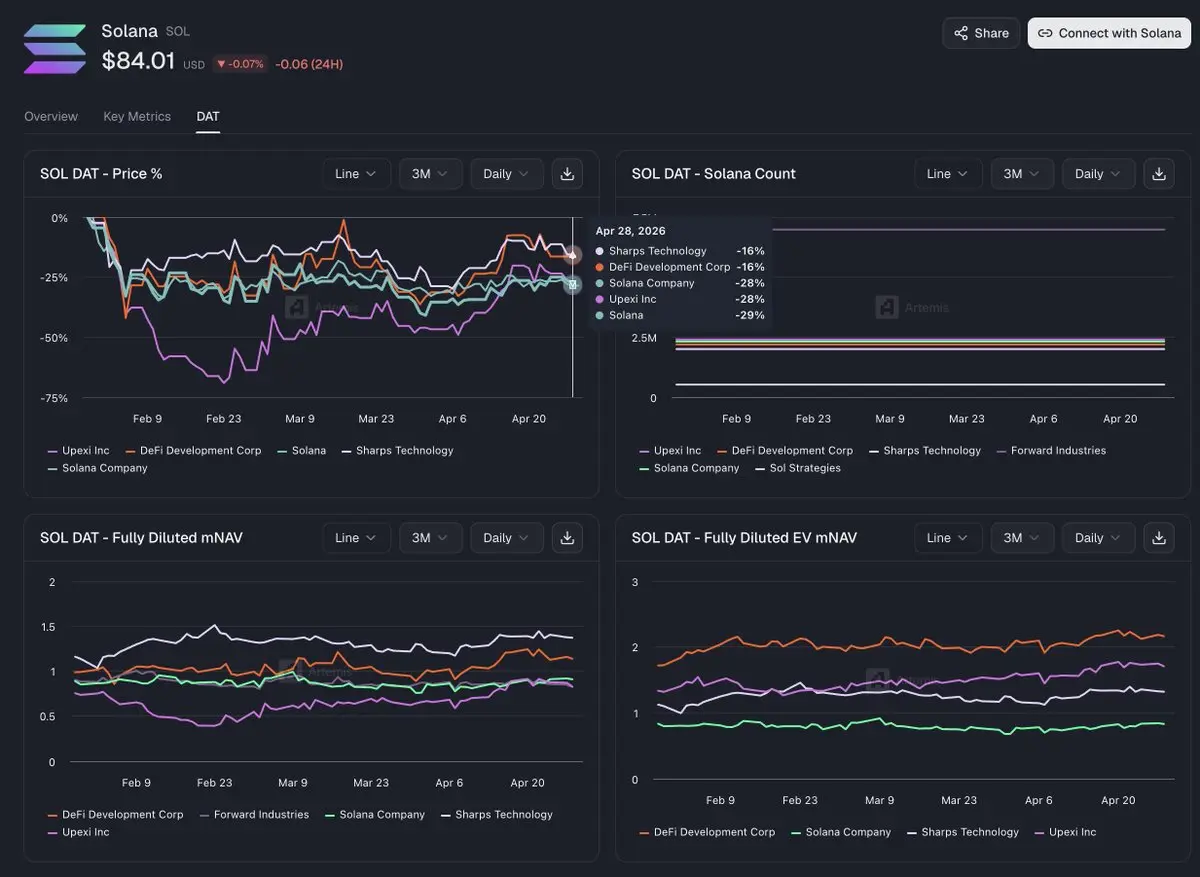This screenshot has width=1200, height=877.
Task: Click the Solana logo icon
Action: pyautogui.click(x=55, y=49)
